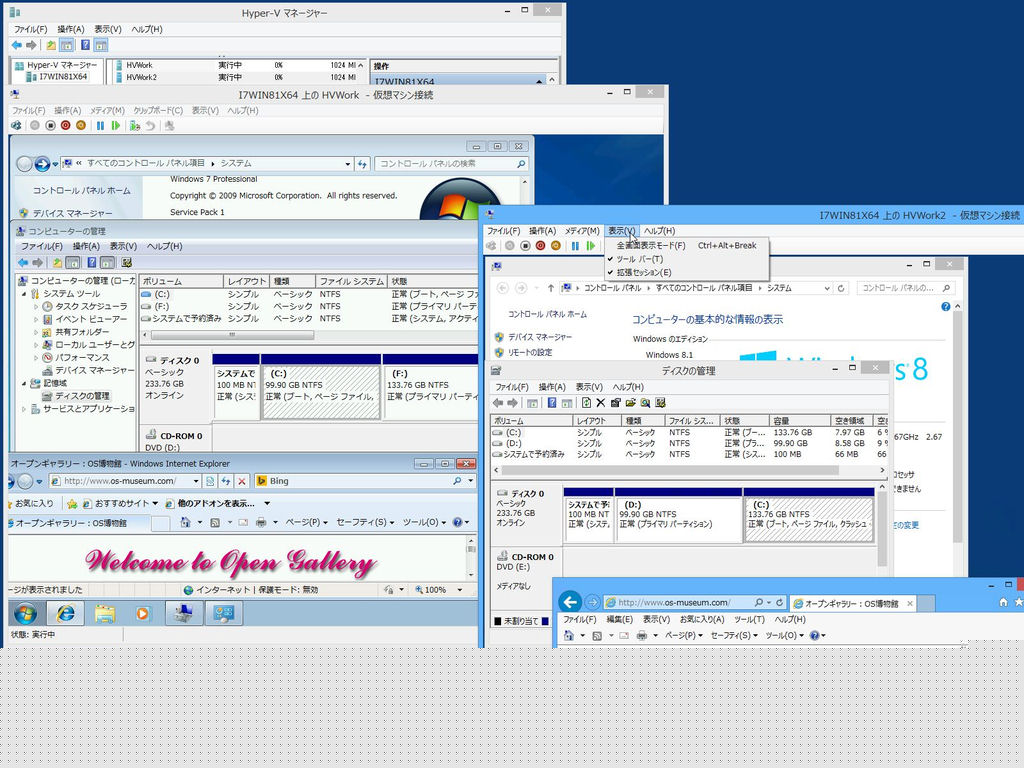Expand 共有フォルダー tree node
Viewport: 1024px width, 768px height.
36,332
